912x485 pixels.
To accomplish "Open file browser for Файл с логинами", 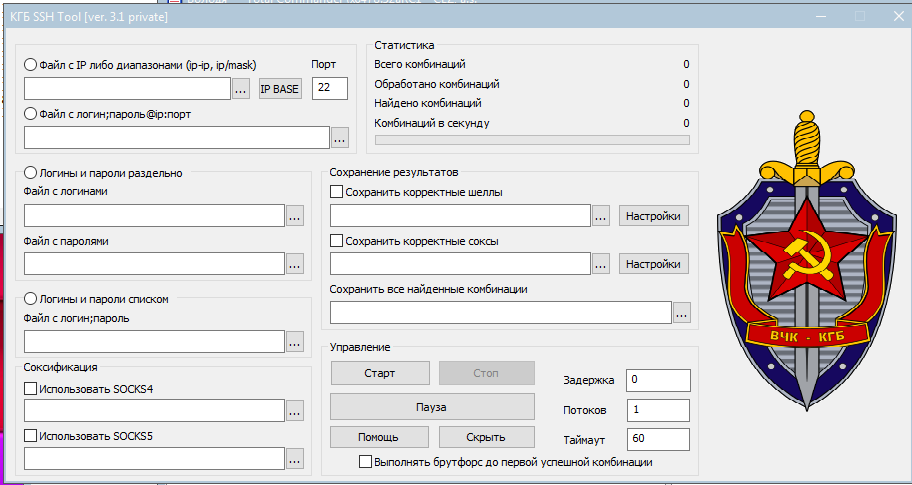I will click(x=295, y=215).
